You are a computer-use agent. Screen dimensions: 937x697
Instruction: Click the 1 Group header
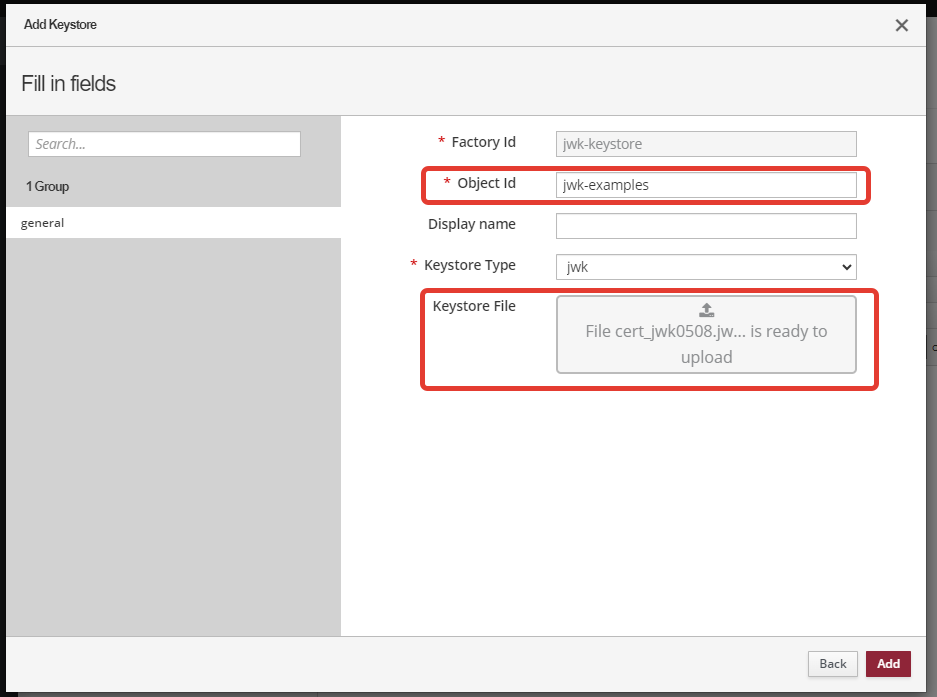tap(48, 187)
